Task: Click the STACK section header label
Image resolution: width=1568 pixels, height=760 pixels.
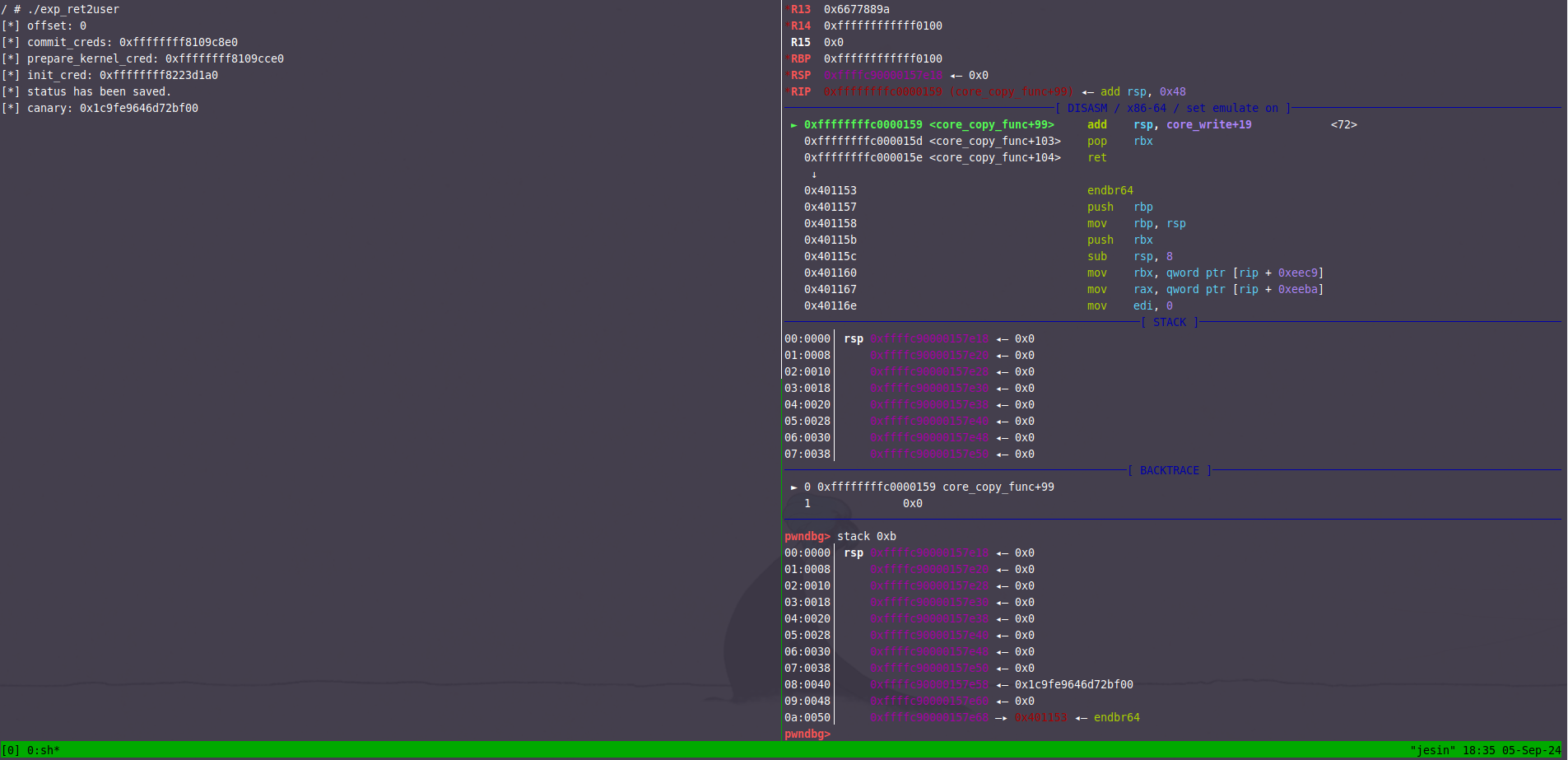Action: coord(1169,322)
